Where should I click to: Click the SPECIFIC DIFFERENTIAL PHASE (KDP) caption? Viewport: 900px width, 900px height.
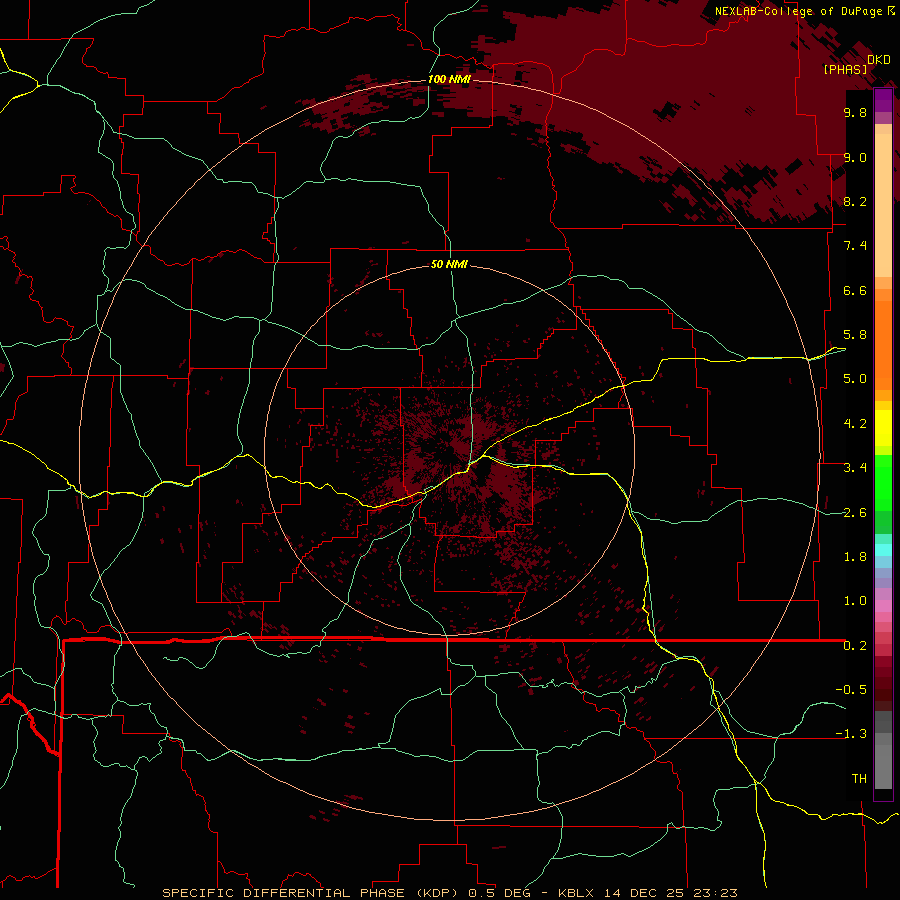tap(312, 893)
